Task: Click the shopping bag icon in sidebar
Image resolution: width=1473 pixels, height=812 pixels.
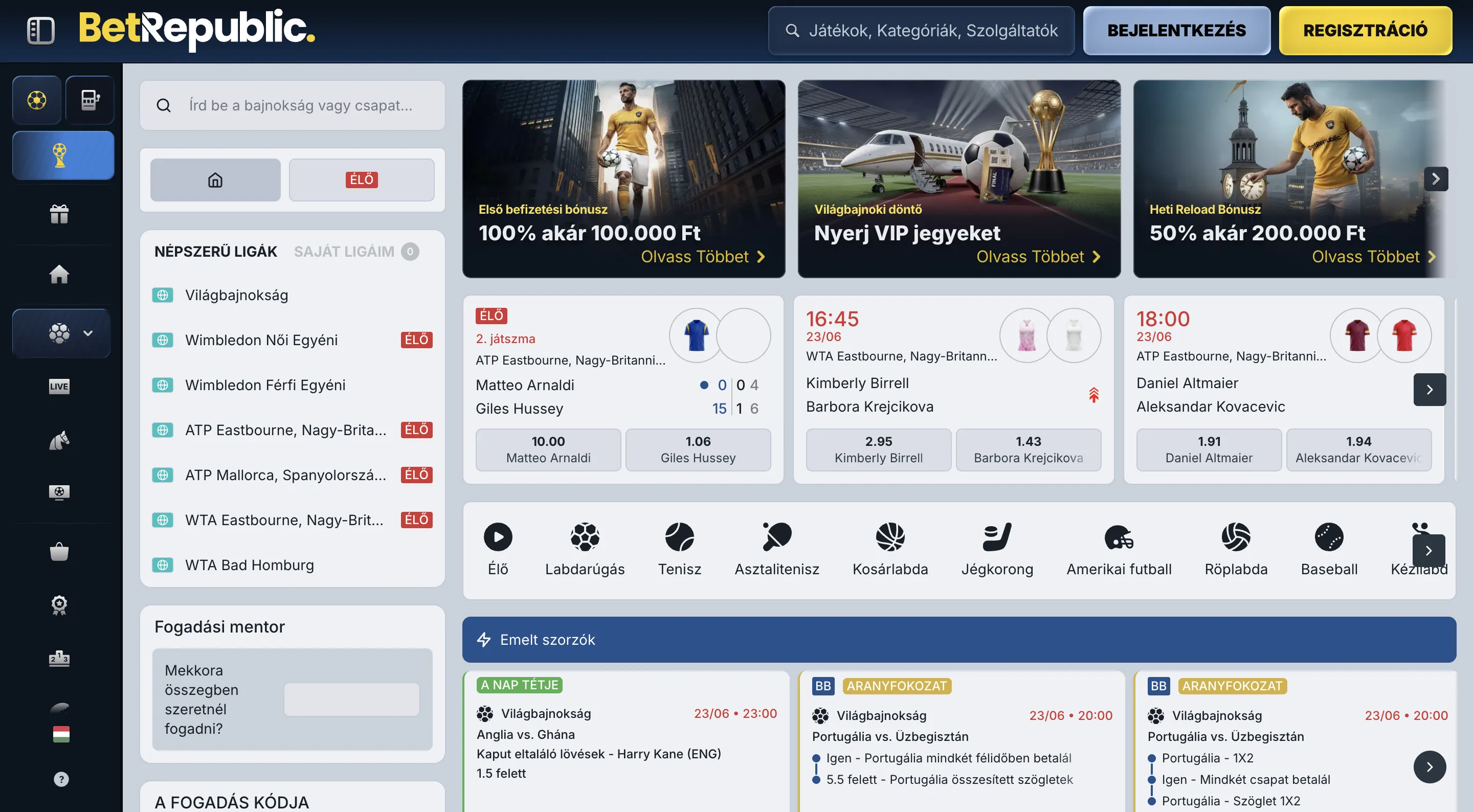Action: (x=59, y=552)
